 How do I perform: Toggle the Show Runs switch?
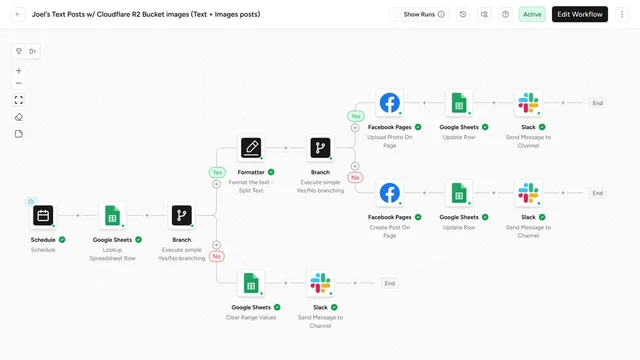pos(398,14)
